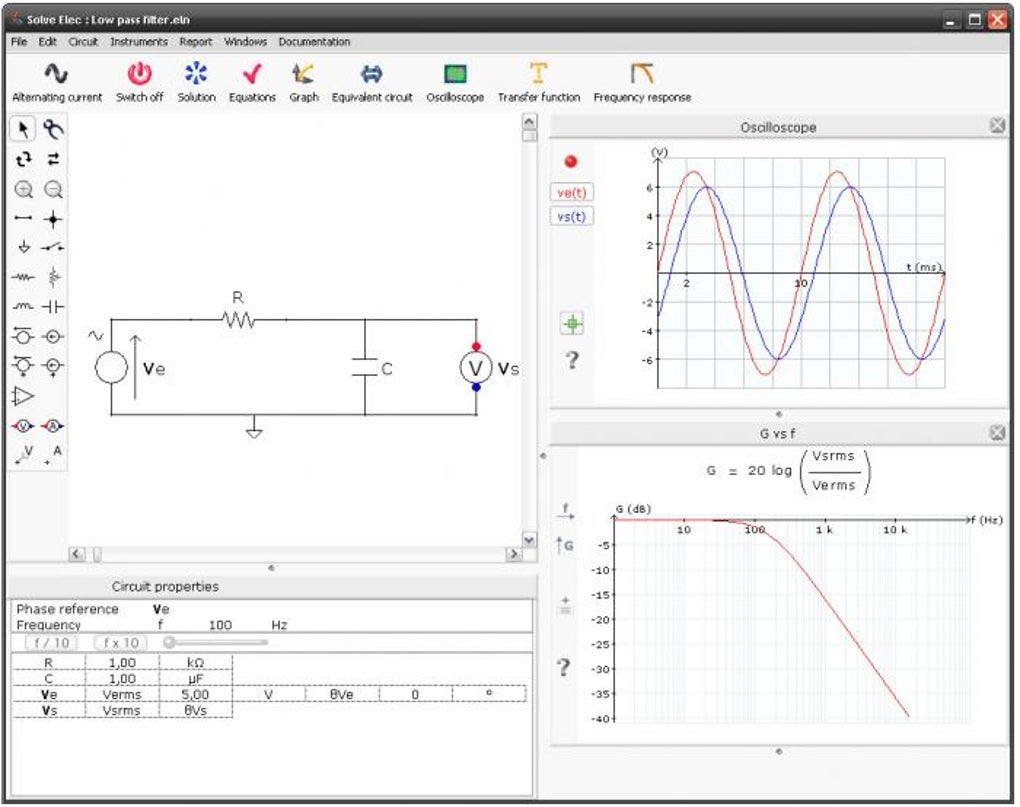Toggle the ve(t) oscilloscope trace
The width and height of the screenshot is (1020, 807).
[571, 192]
